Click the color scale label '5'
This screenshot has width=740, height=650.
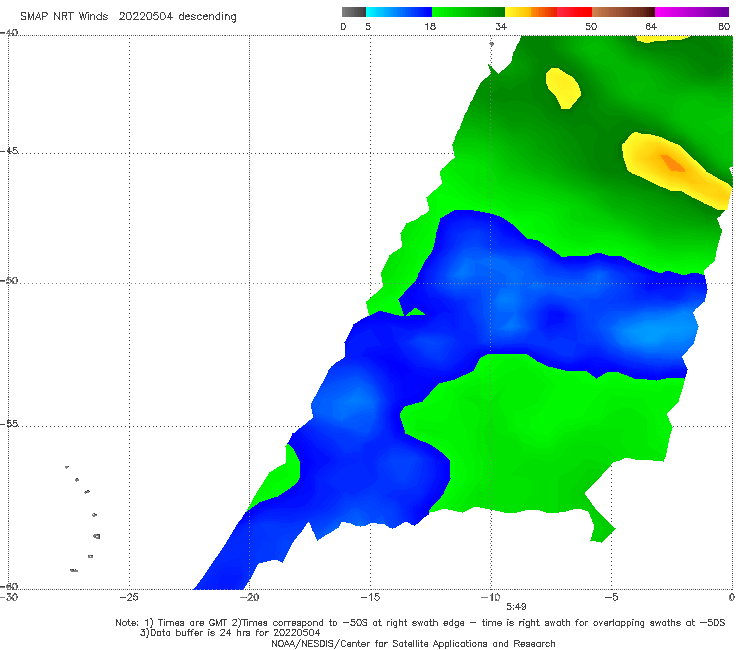[x=368, y=26]
